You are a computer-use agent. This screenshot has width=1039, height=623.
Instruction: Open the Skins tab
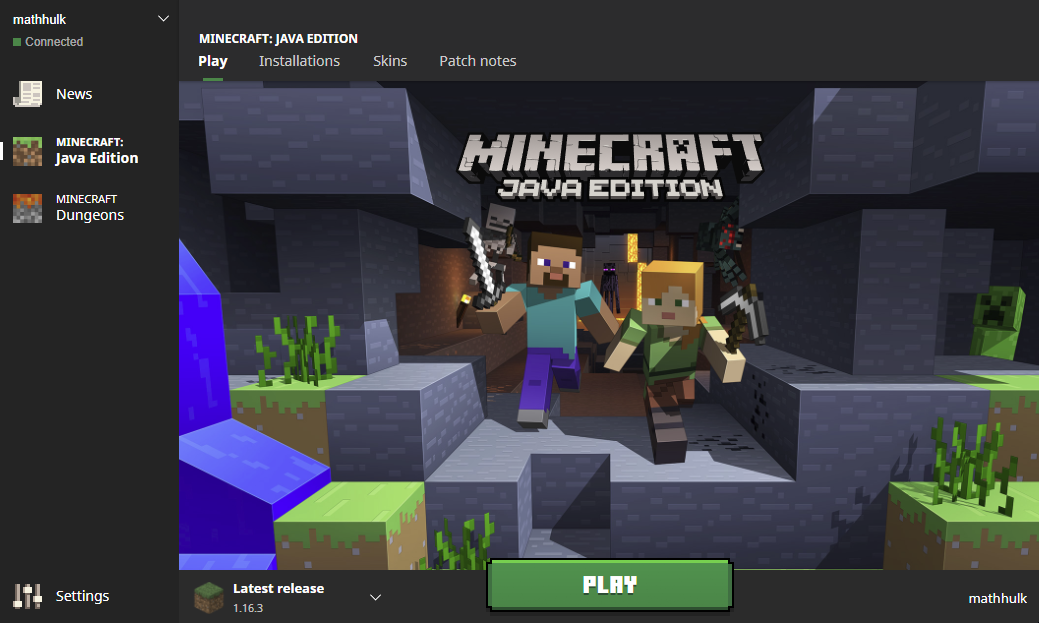point(390,61)
